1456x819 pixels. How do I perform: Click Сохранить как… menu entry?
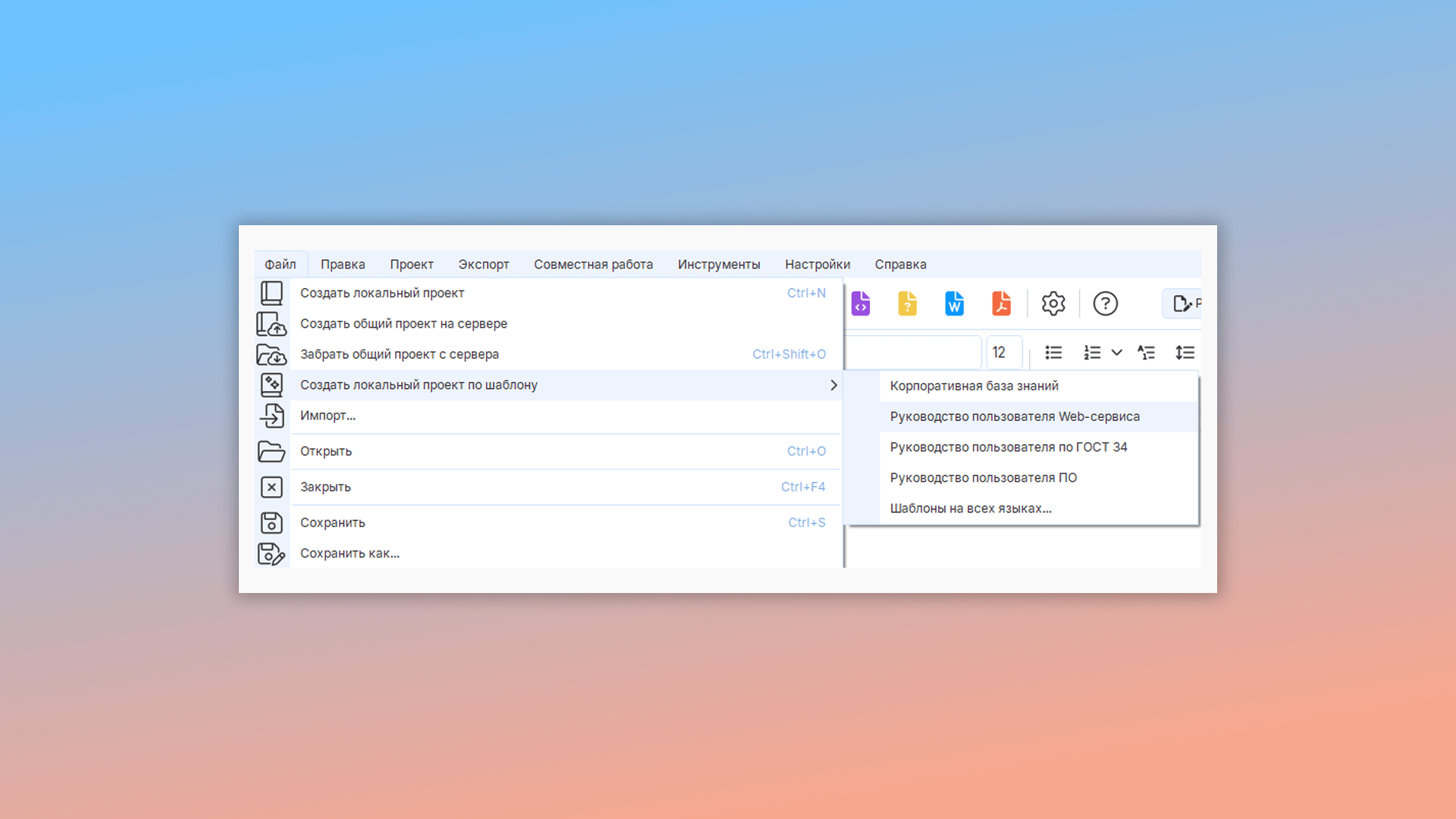tap(350, 554)
